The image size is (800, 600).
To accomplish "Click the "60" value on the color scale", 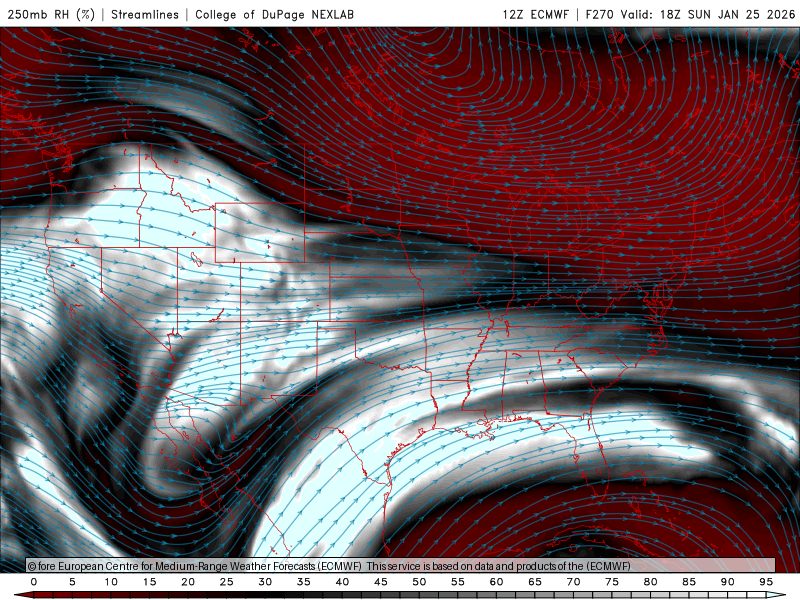I will pos(496,582).
